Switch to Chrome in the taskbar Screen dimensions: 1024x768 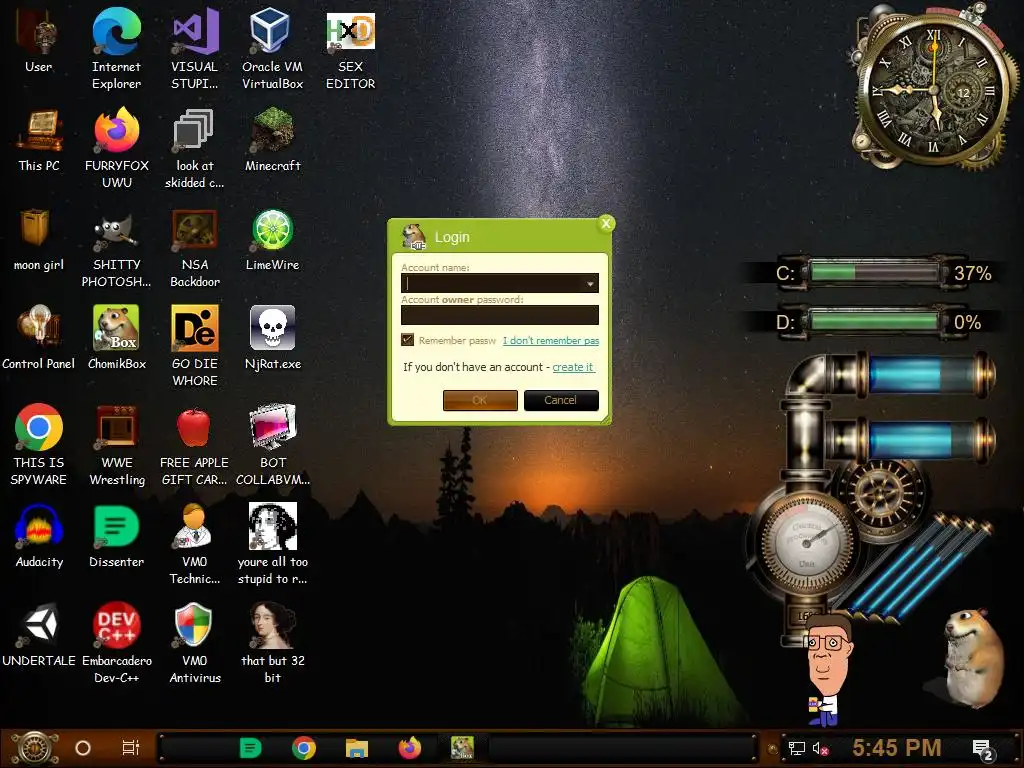(304, 748)
